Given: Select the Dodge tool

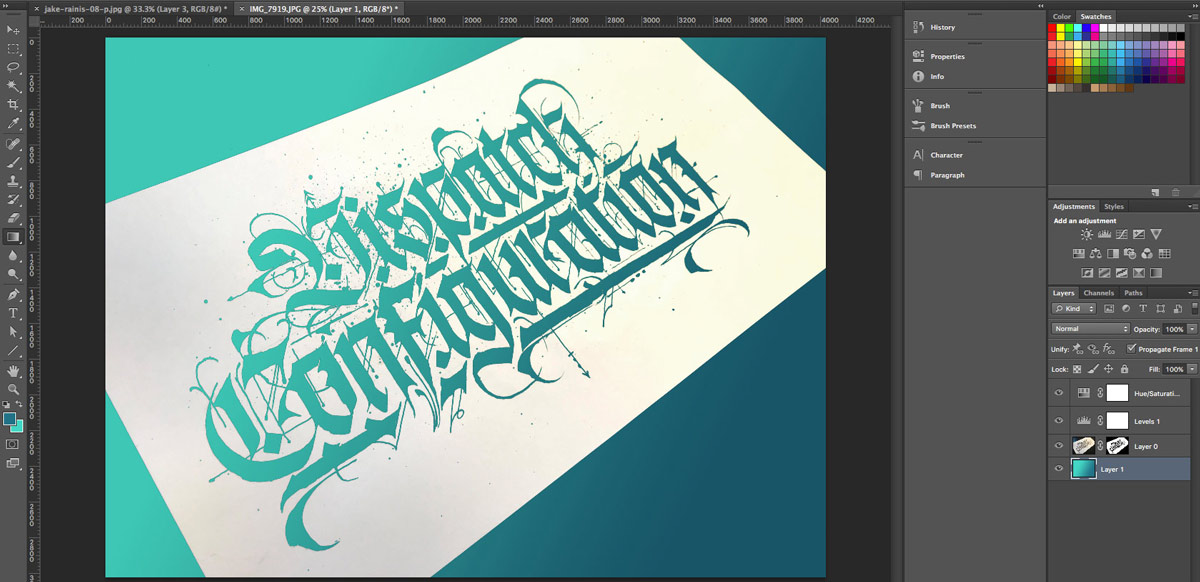Looking at the screenshot, I should pos(13,274).
